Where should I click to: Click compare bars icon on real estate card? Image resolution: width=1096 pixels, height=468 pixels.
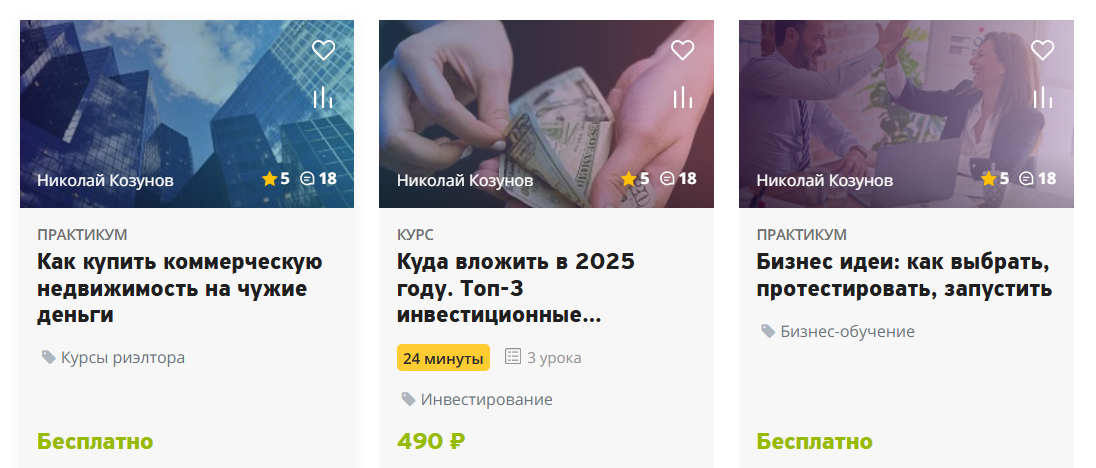pos(322,97)
